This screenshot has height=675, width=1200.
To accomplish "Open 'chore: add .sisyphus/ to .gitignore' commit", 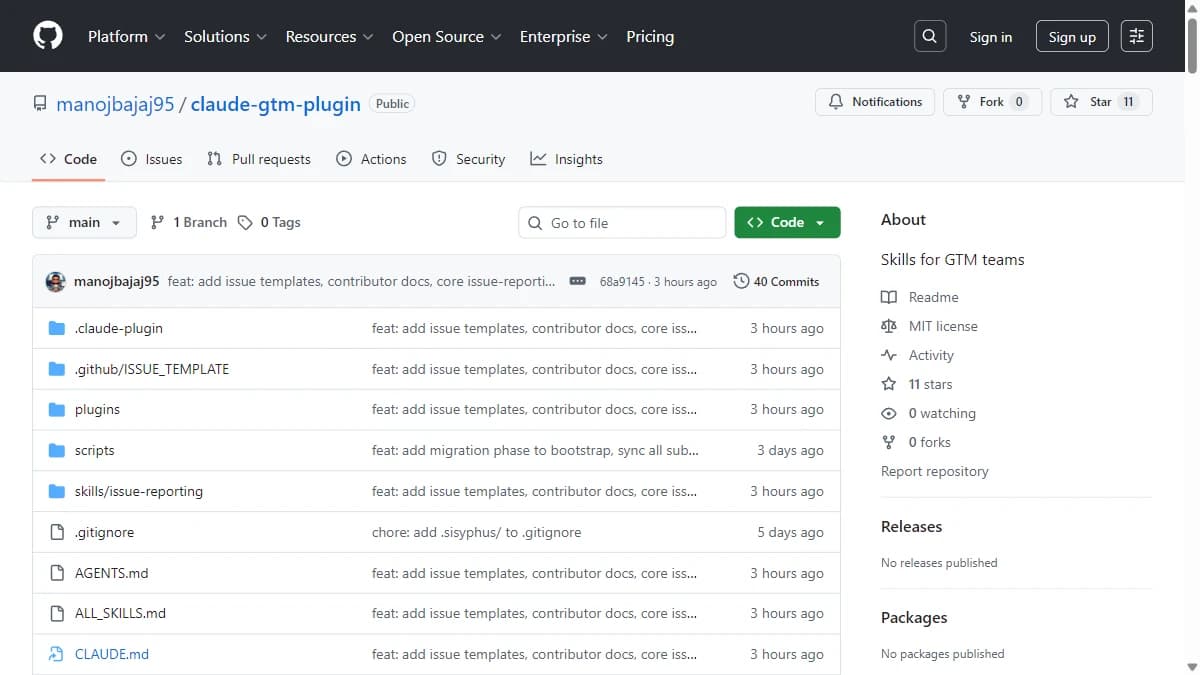I will point(476,532).
